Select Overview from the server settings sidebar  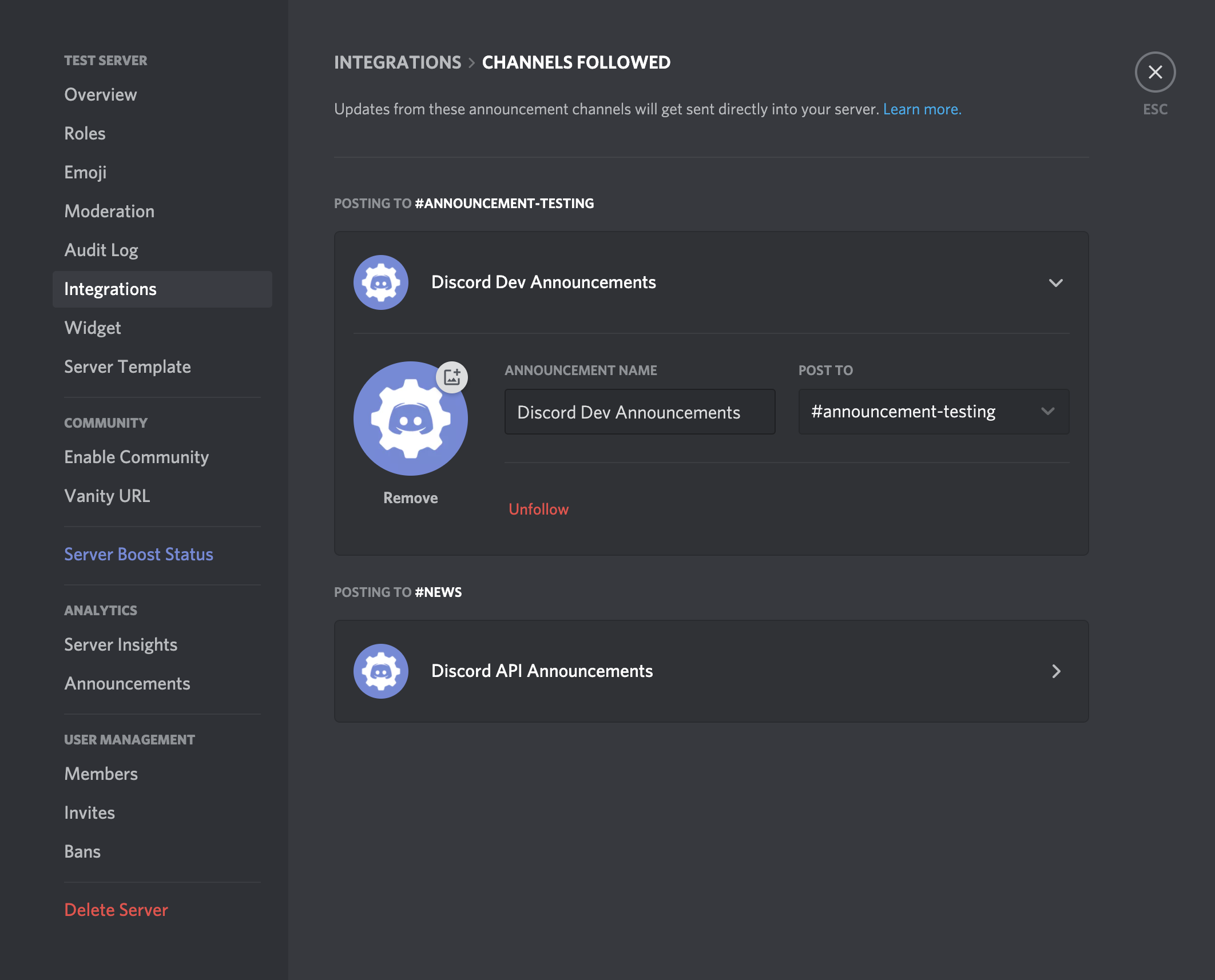100,93
